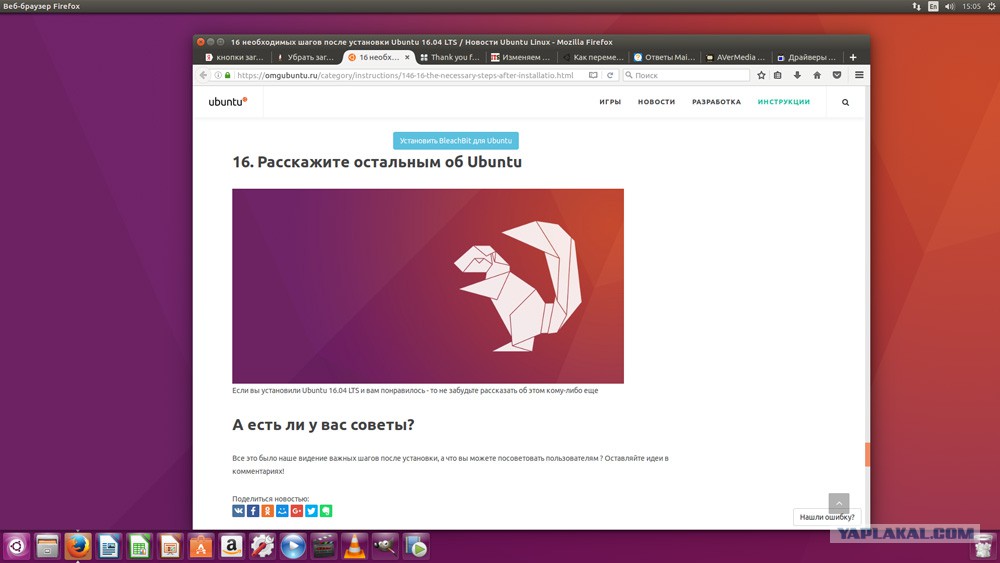Click the URL address bar field
Screen dimensions: 1000x563
click(x=408, y=75)
